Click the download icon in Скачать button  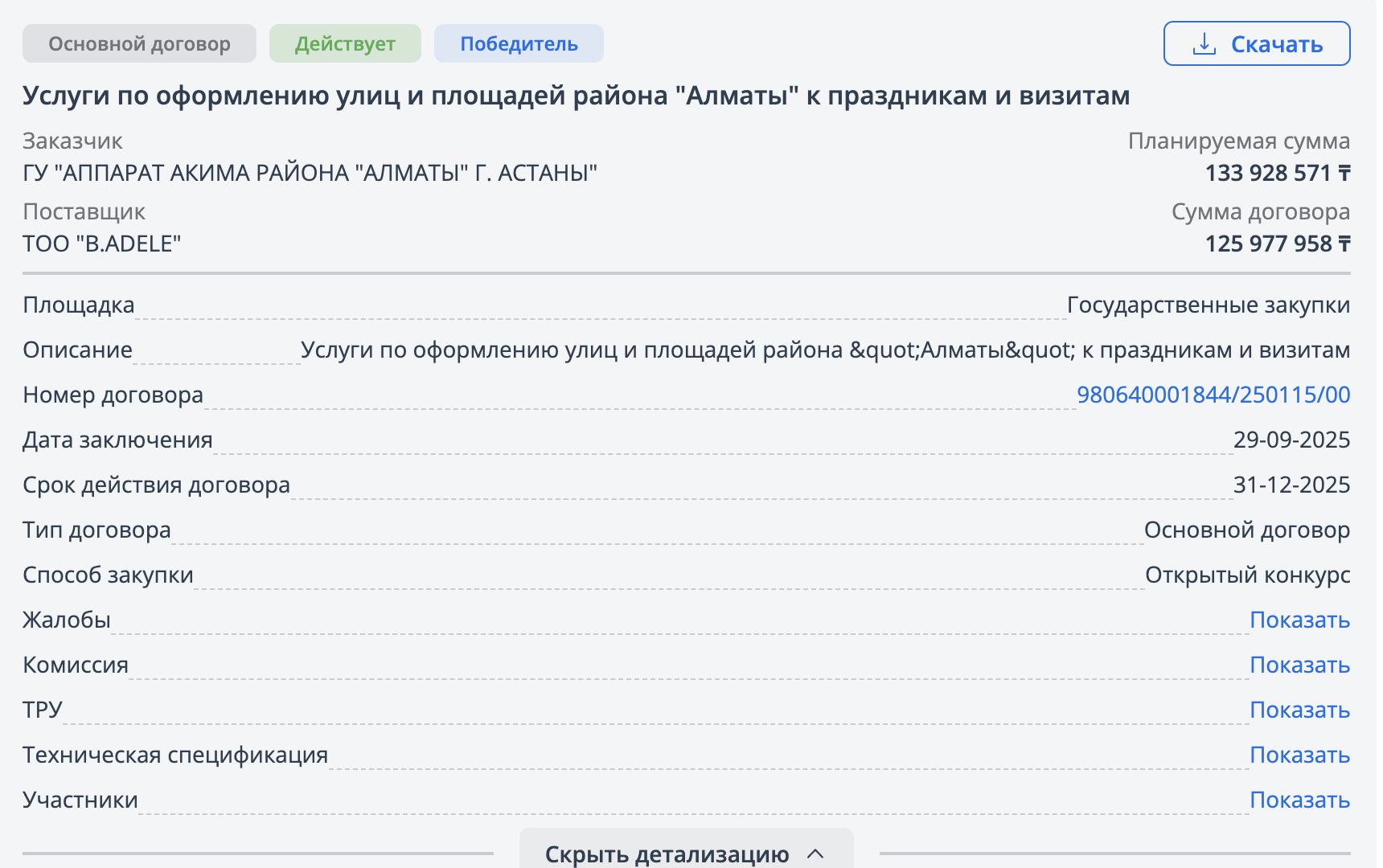pos(1204,44)
